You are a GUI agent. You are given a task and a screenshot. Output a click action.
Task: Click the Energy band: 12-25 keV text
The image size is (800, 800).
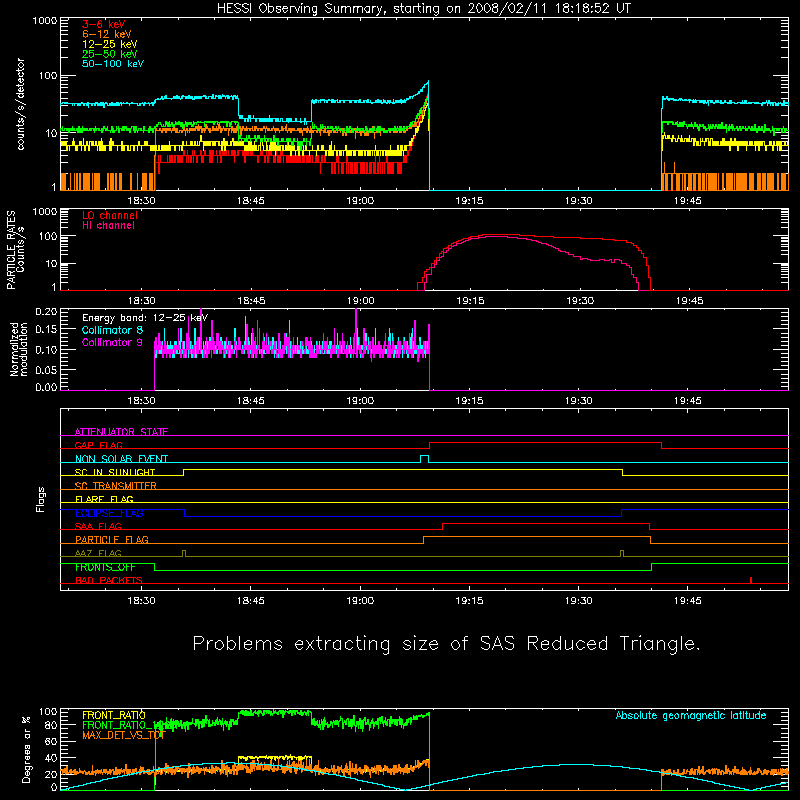[144, 318]
